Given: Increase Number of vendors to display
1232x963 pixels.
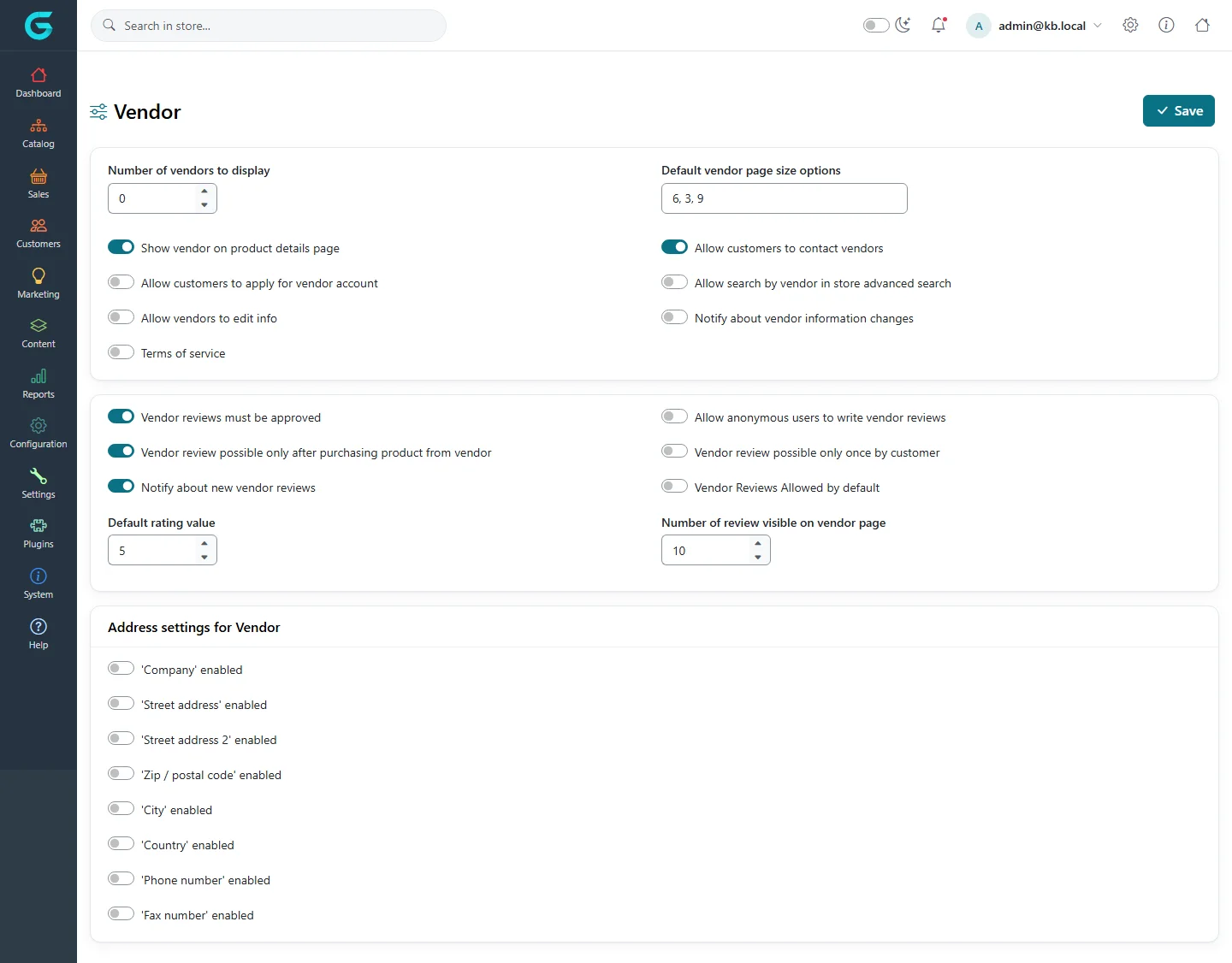Looking at the screenshot, I should (x=204, y=192).
